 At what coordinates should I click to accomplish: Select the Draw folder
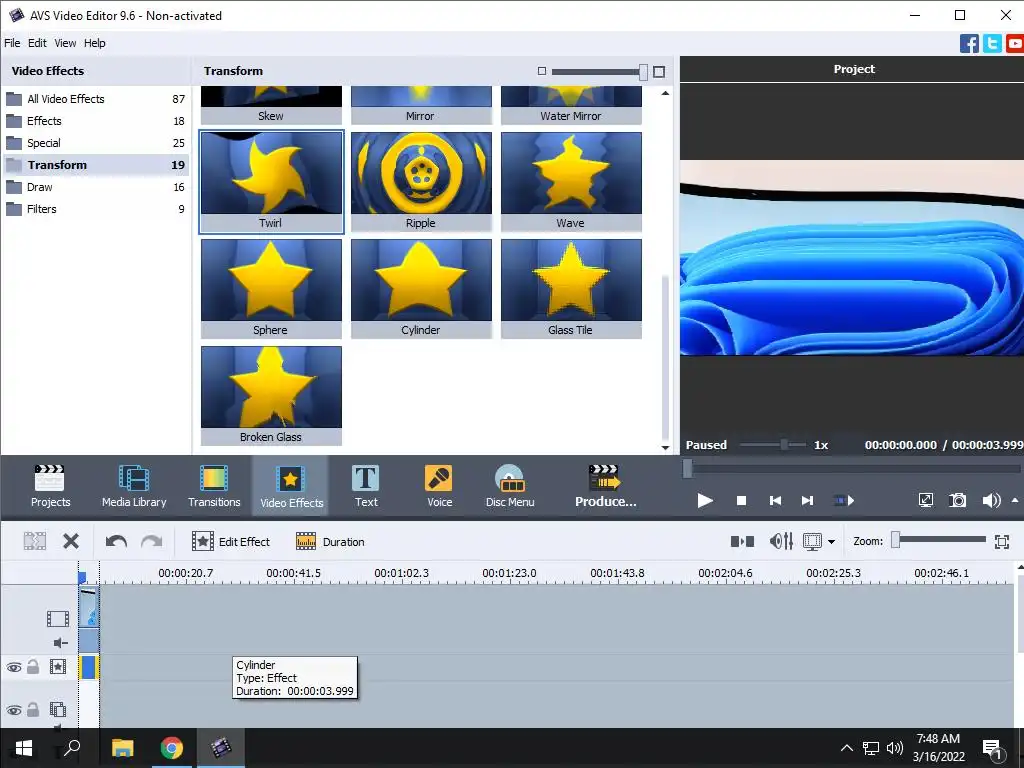95,187
